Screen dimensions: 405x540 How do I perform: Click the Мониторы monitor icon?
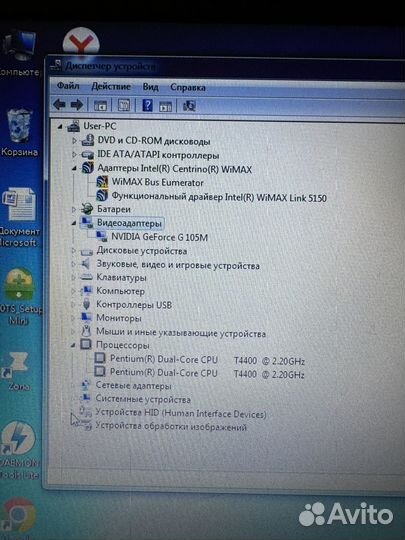(x=86, y=317)
